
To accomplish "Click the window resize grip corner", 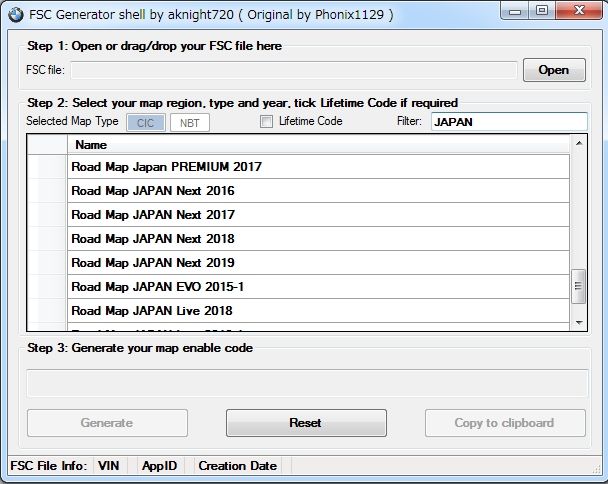I will (596, 469).
